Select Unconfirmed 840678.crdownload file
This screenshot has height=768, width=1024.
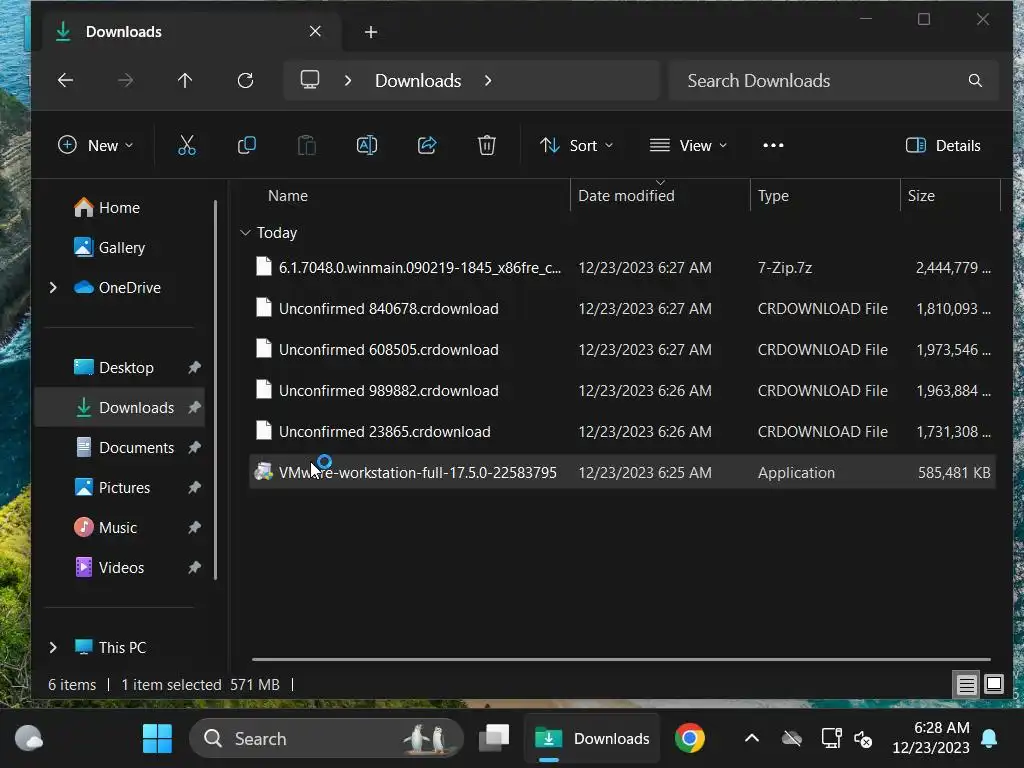[x=622, y=308]
